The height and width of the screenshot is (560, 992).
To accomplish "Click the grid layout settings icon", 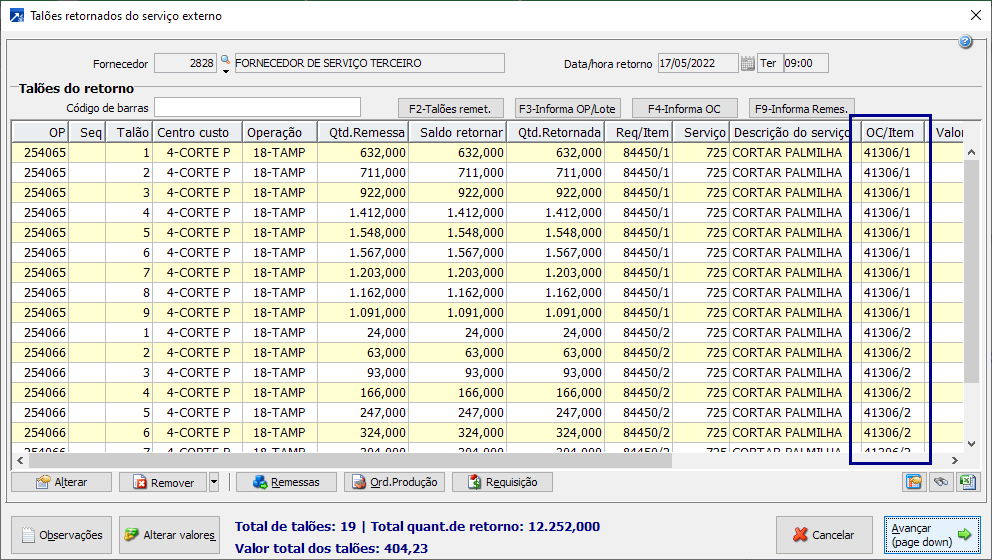I will [x=914, y=482].
